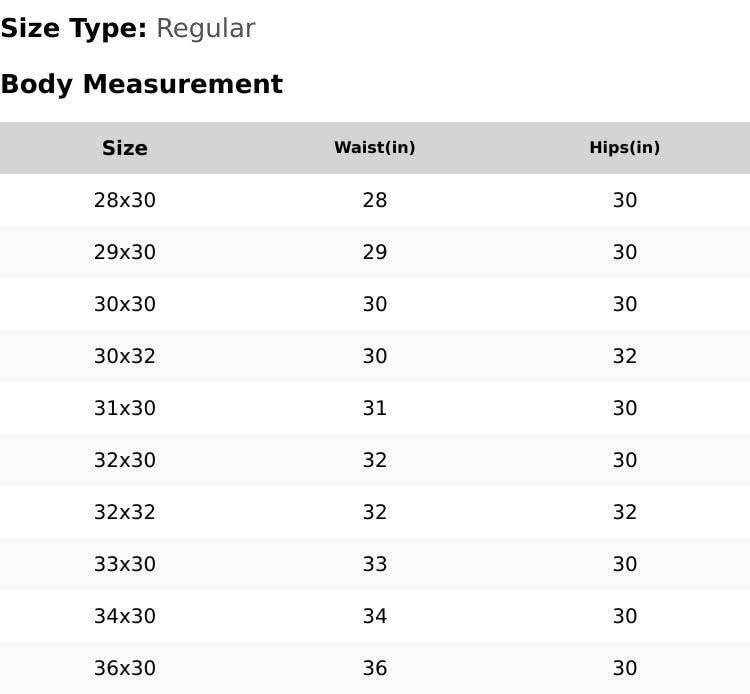Image resolution: width=750 pixels, height=694 pixels.
Task: Select the 29x30 size cell
Action: point(125,252)
